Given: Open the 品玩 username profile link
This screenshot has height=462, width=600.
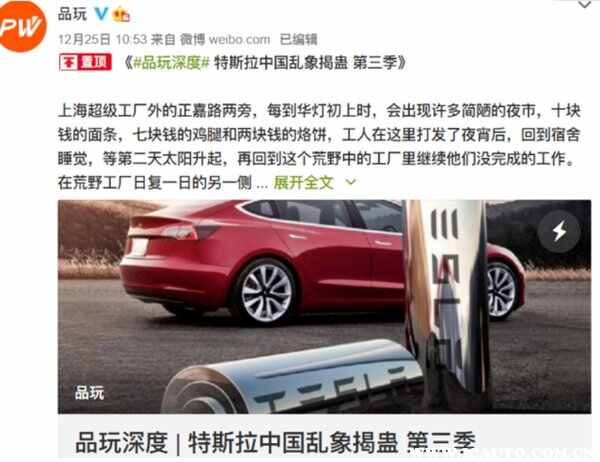Looking at the screenshot, I should coord(73,15).
